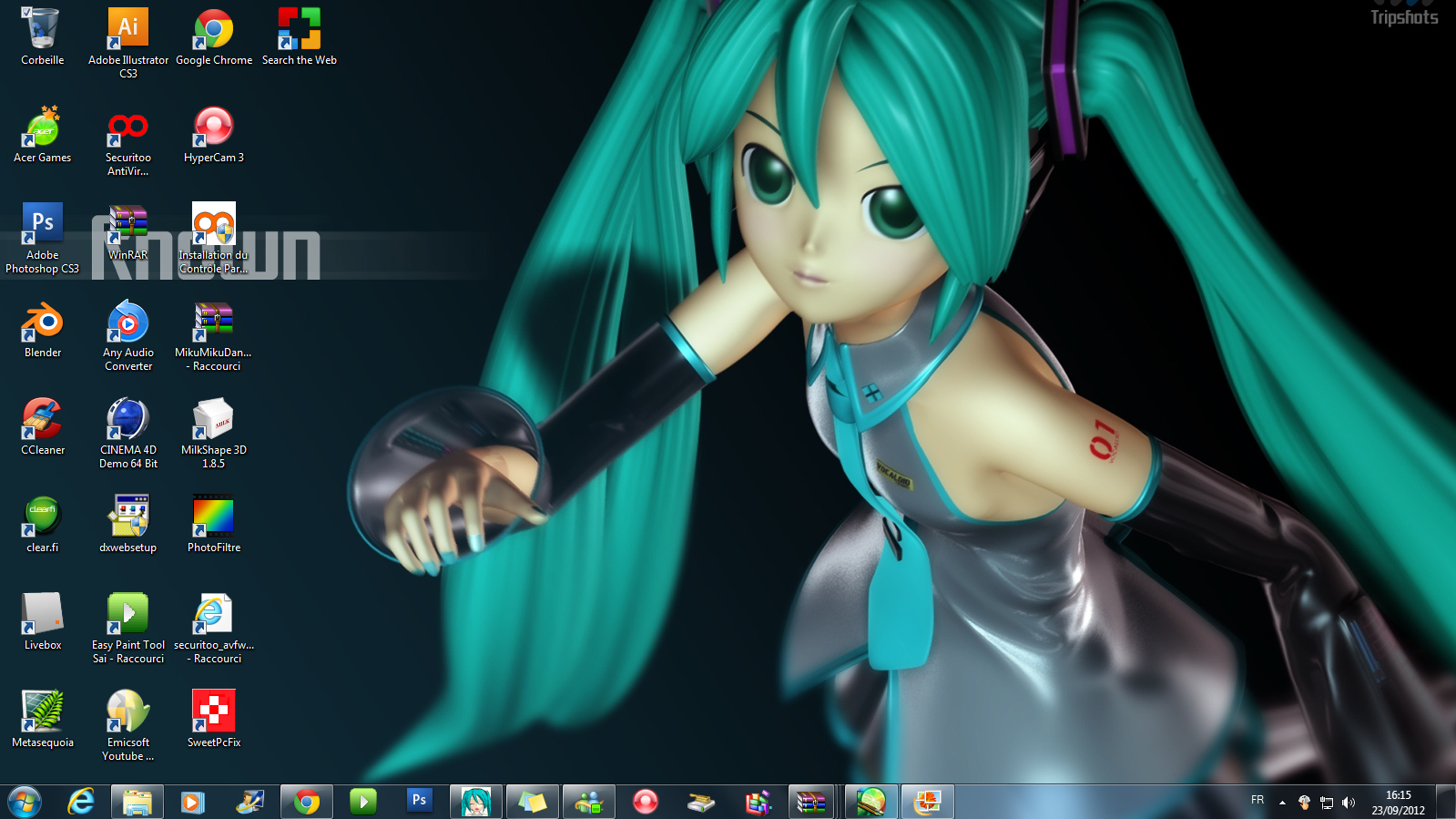
Task: Select the dxwebsetup installer icon
Action: pyautogui.click(x=128, y=525)
